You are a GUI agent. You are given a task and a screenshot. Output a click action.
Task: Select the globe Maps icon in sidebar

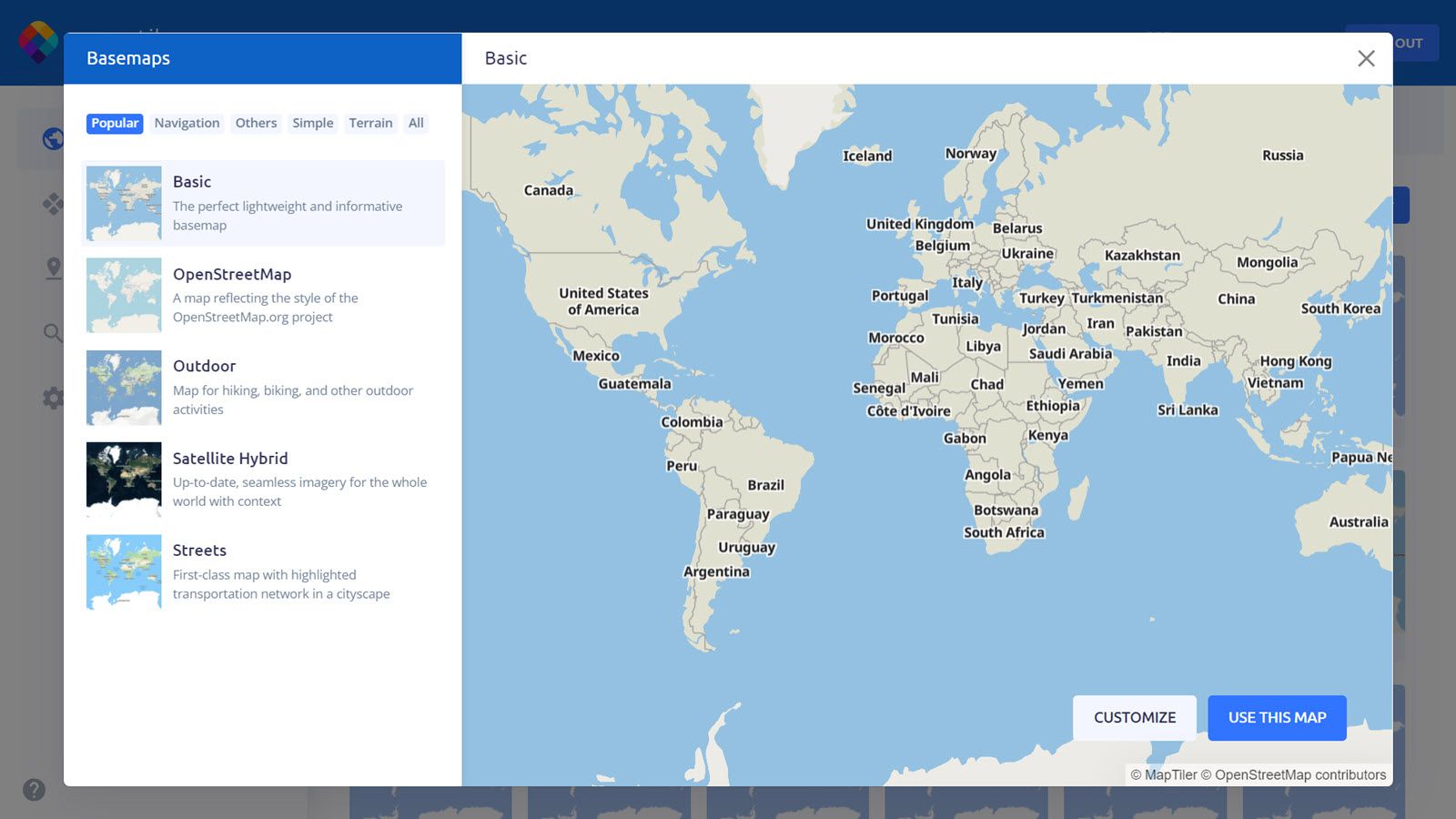click(52, 138)
